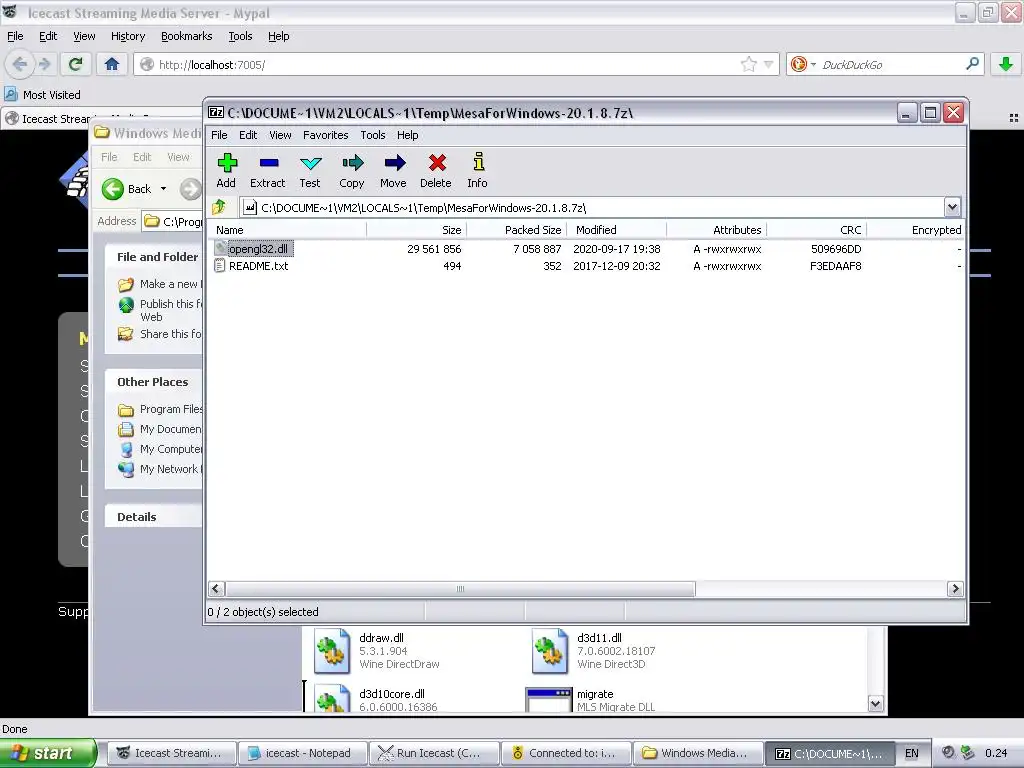Open the Mypal downloads arrow button

[1006, 64]
